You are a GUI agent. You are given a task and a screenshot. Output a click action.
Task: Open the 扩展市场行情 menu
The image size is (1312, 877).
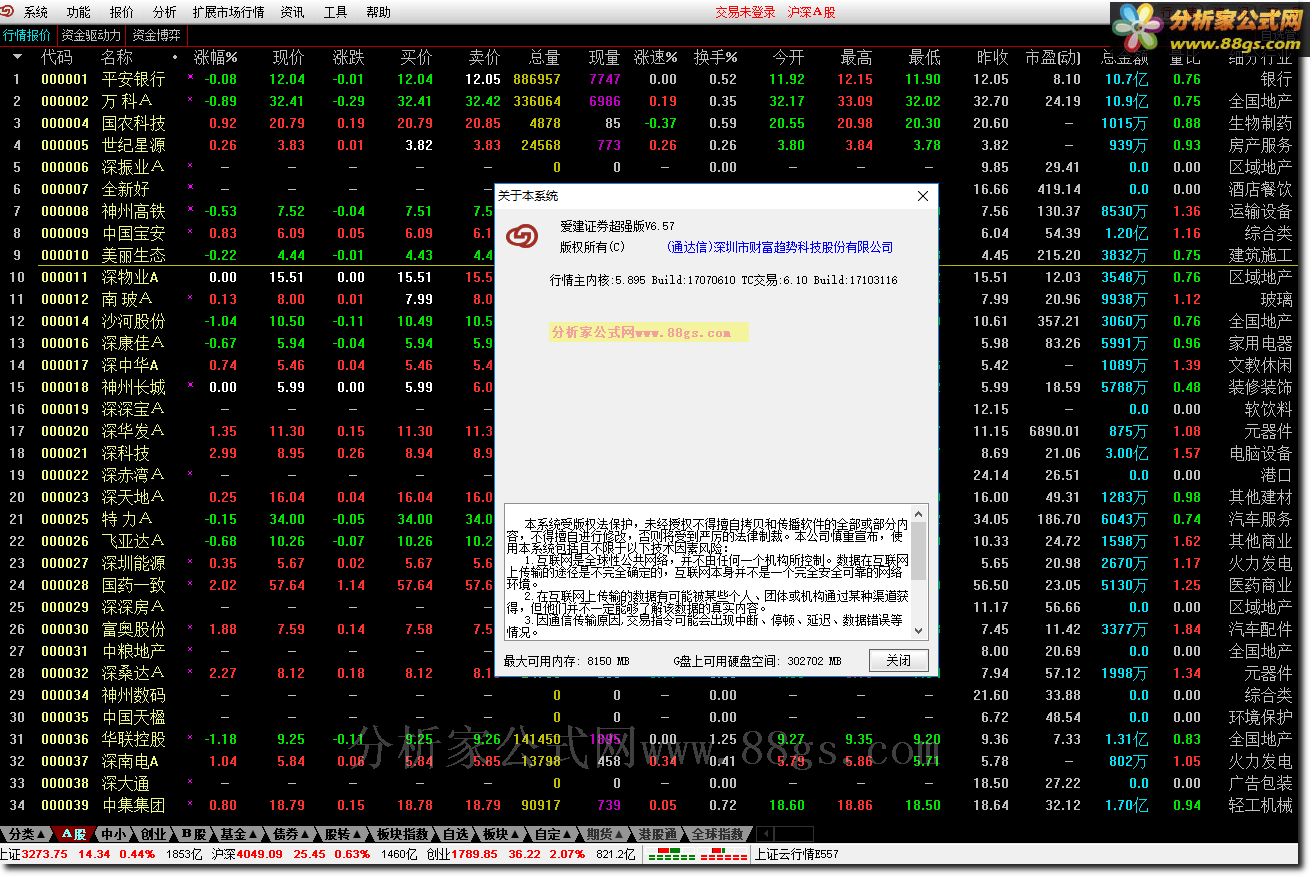(x=229, y=12)
